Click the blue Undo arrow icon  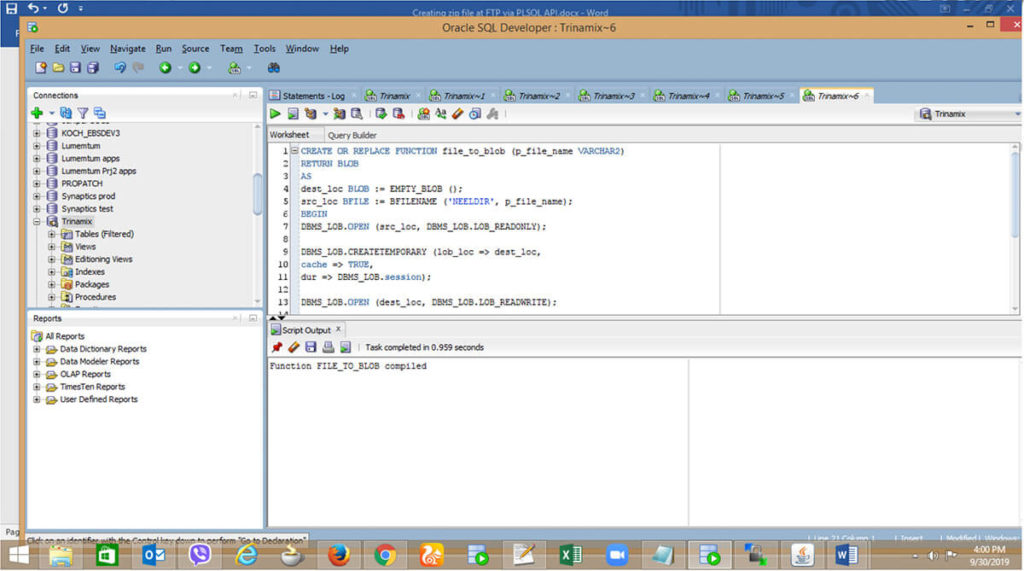(x=120, y=67)
